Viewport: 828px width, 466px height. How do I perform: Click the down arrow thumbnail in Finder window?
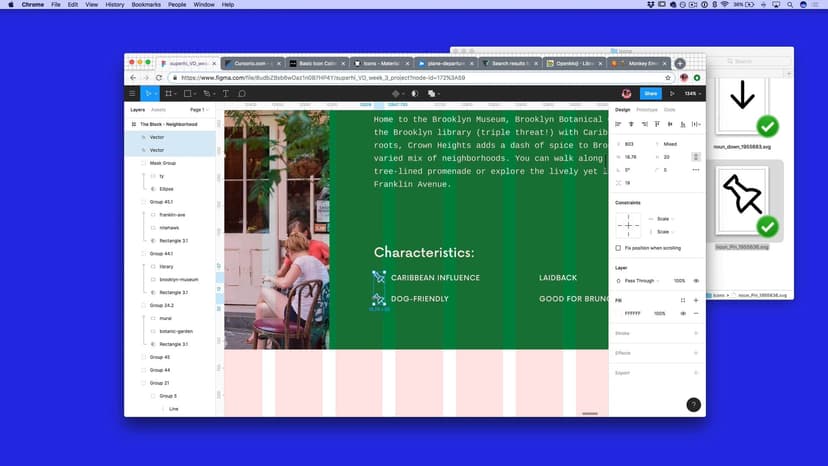[x=742, y=104]
